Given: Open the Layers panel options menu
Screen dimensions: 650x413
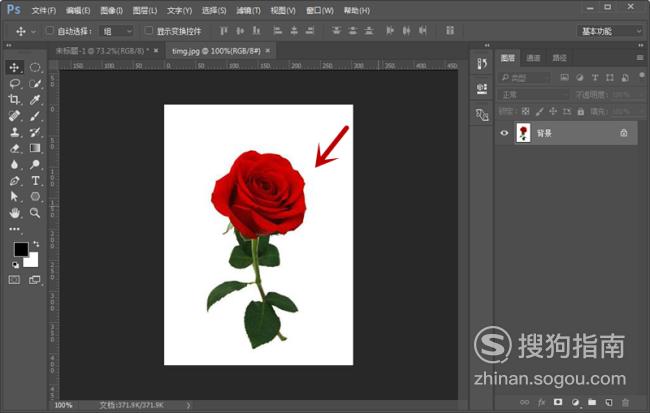Looking at the screenshot, I should pyautogui.click(x=640, y=58).
